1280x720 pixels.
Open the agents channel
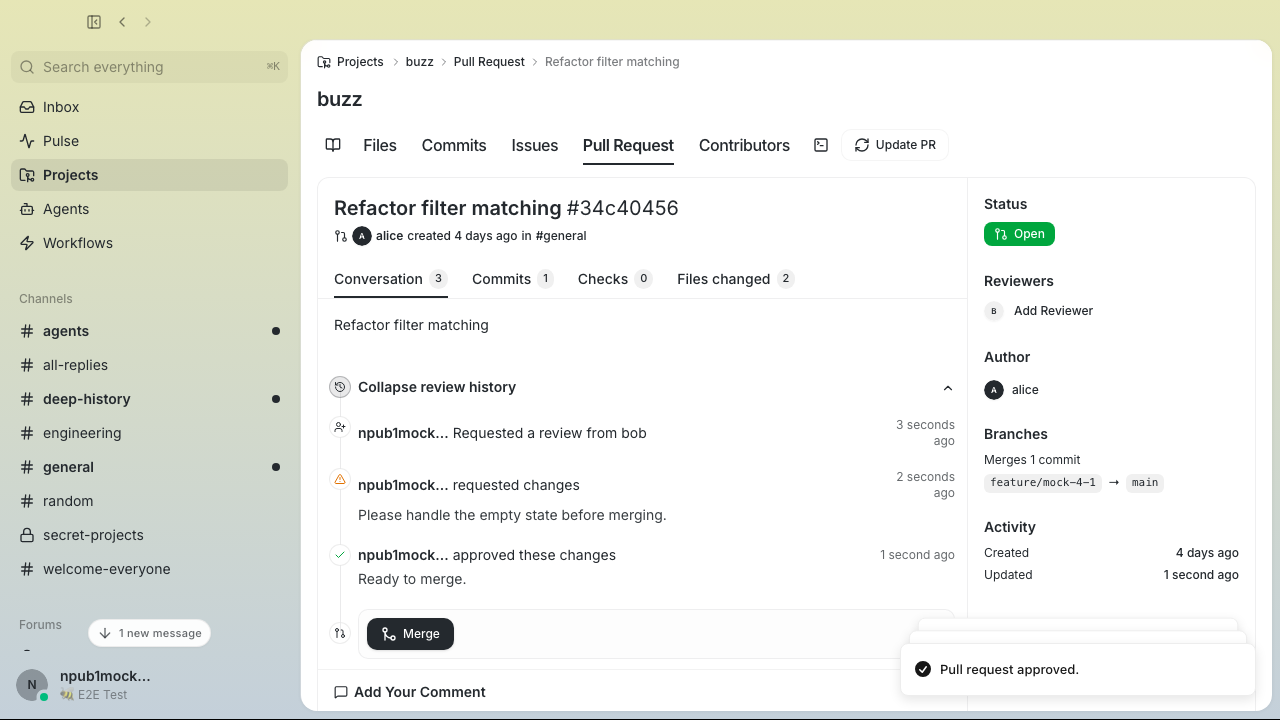coord(150,331)
